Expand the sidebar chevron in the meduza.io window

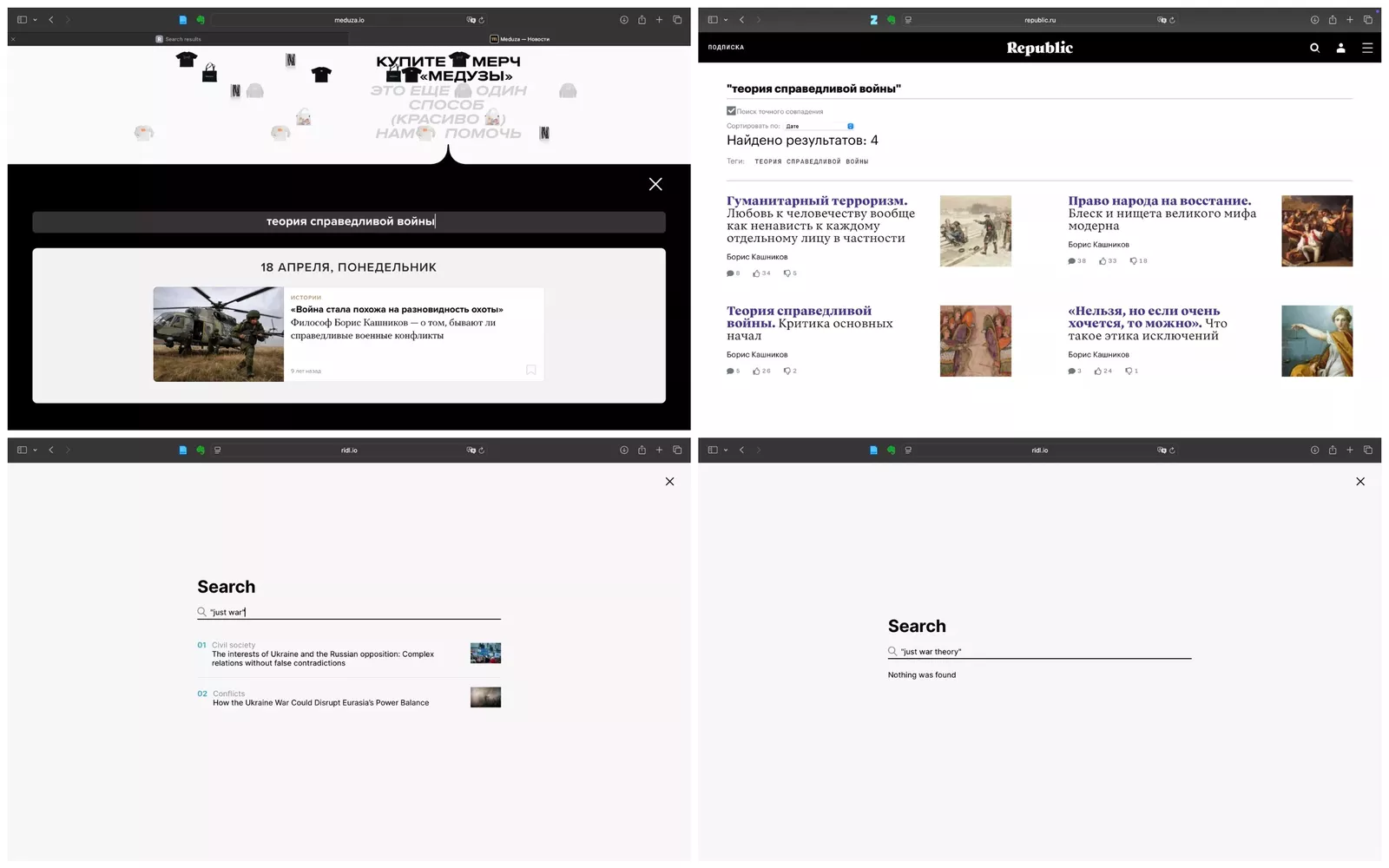point(35,20)
